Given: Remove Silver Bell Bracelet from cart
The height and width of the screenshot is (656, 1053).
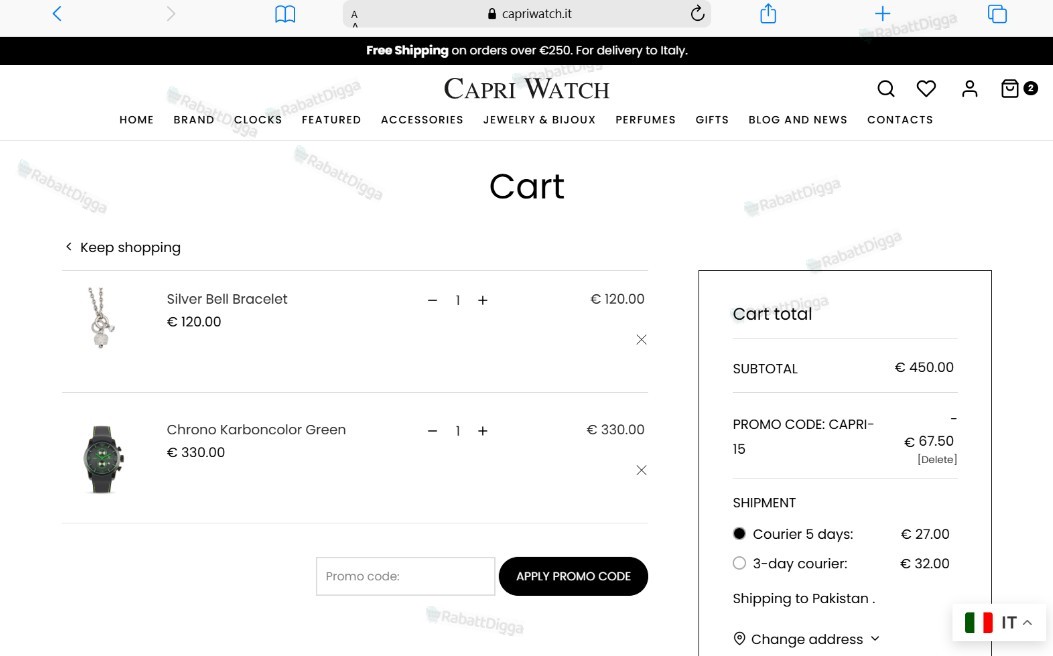Looking at the screenshot, I should (x=641, y=340).
